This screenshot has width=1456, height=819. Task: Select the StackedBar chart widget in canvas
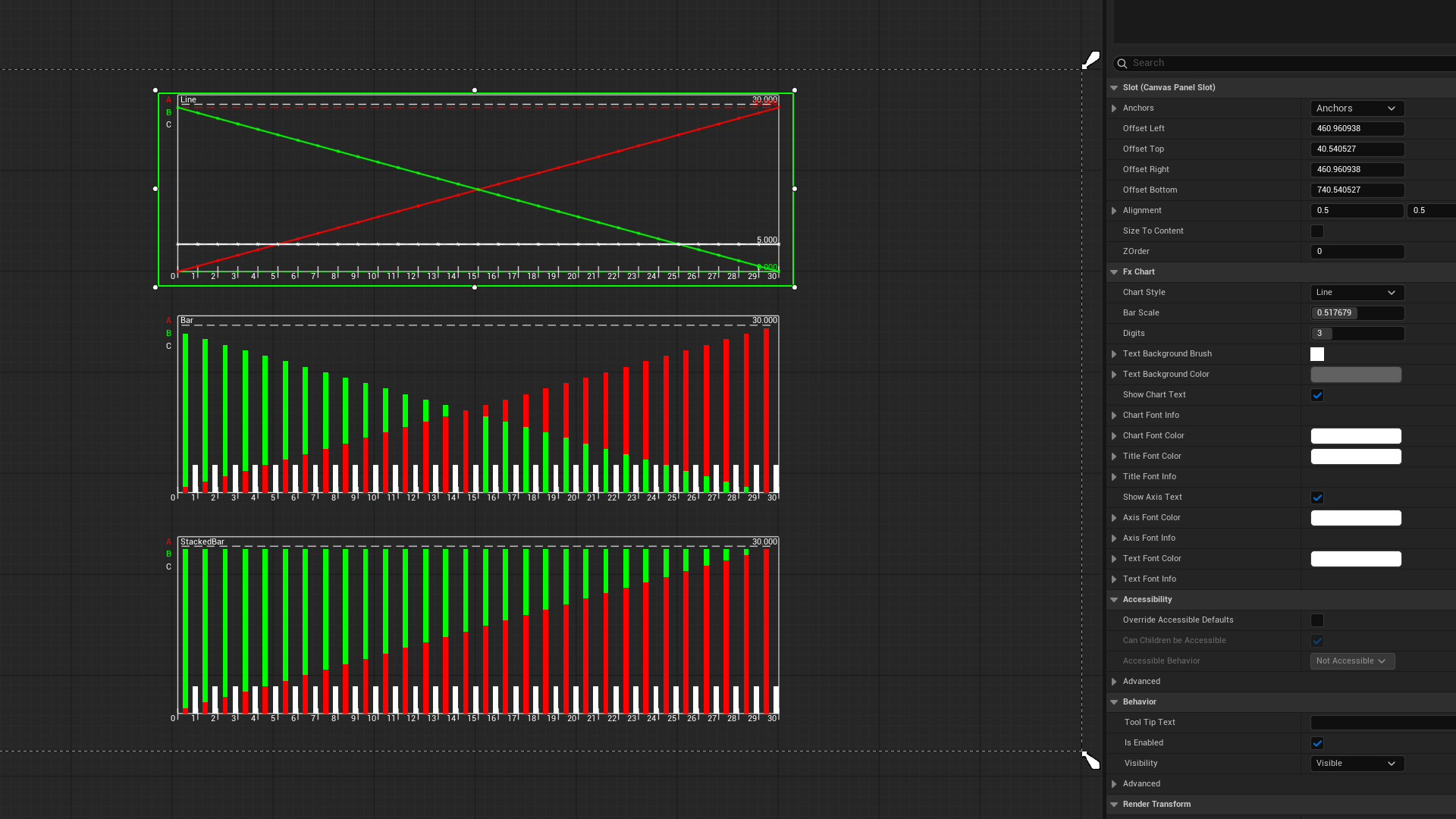coord(478,629)
